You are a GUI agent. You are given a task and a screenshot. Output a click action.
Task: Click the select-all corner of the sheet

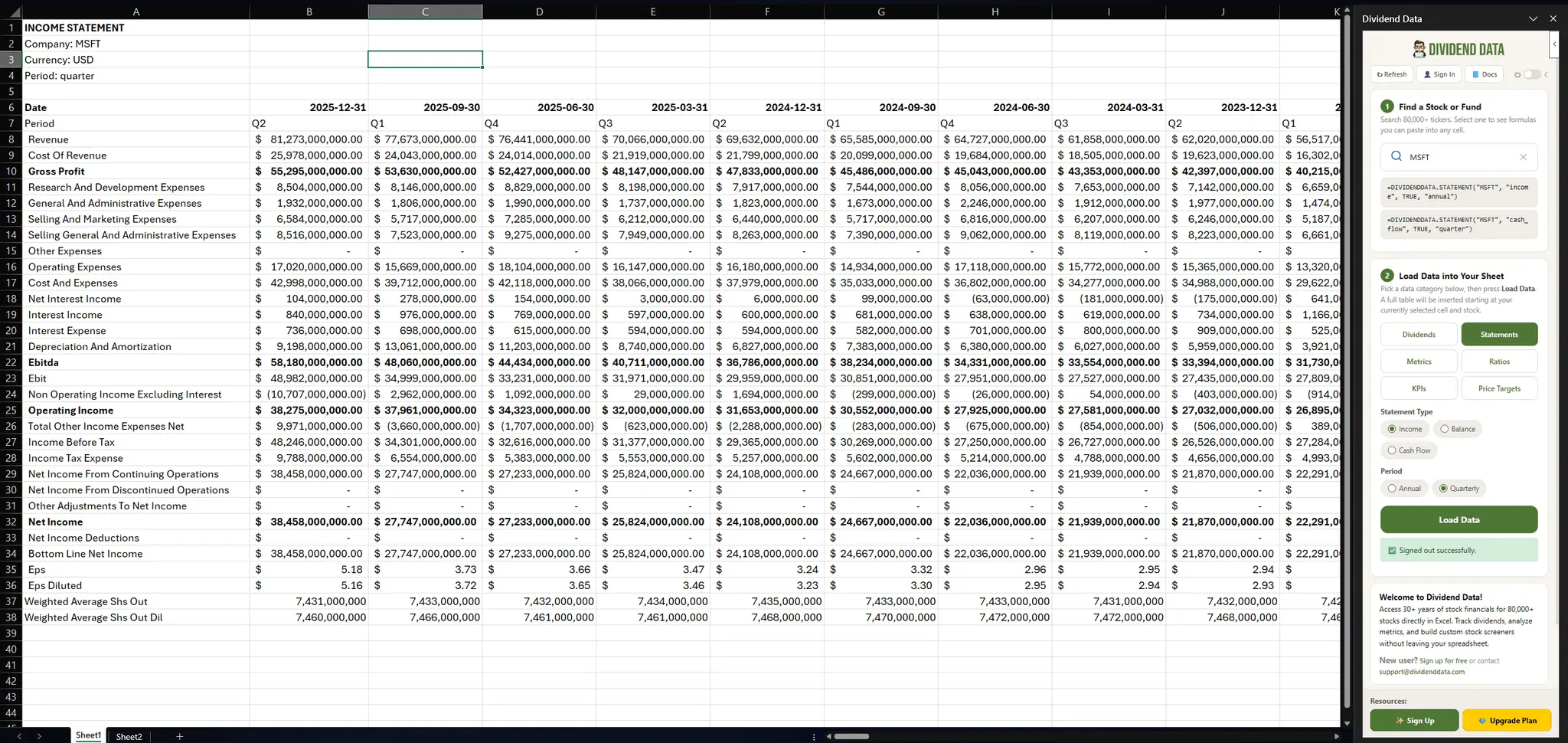coord(11,11)
